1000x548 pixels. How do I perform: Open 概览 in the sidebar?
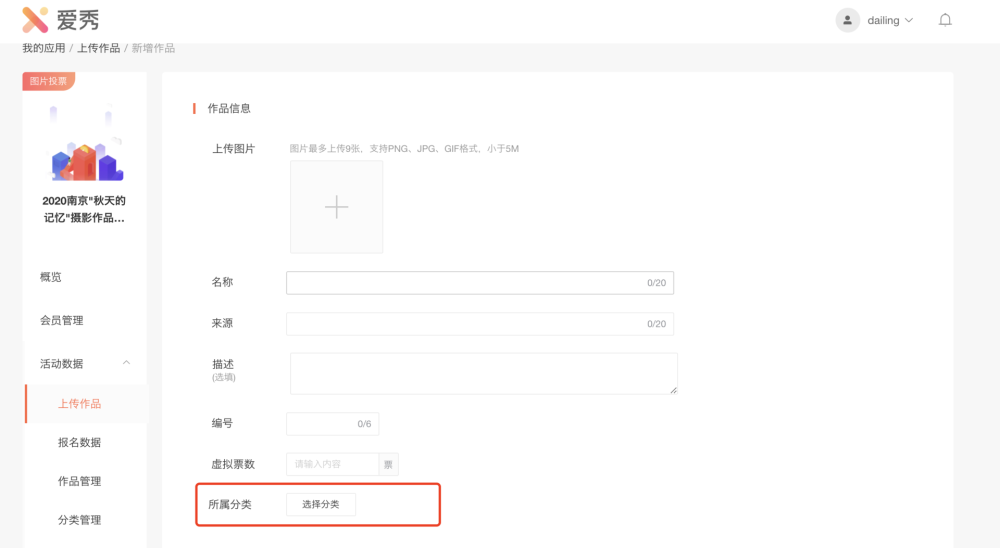tap(51, 277)
